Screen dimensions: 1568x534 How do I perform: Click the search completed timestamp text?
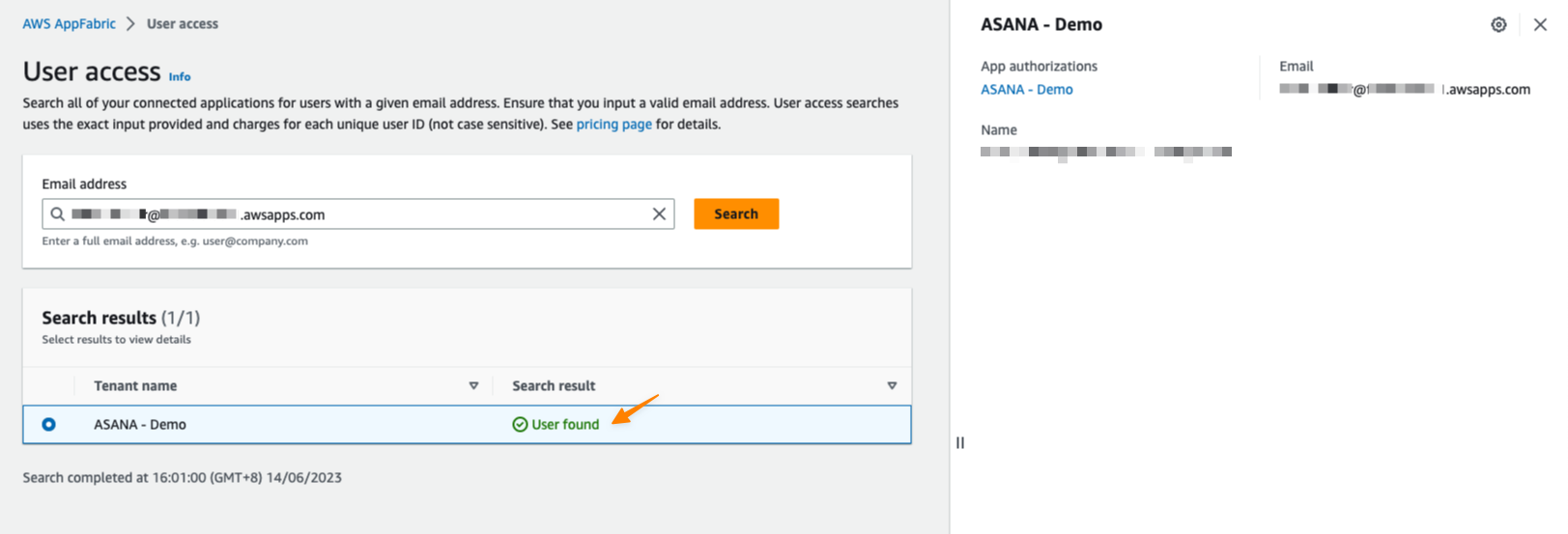pyautogui.click(x=182, y=477)
